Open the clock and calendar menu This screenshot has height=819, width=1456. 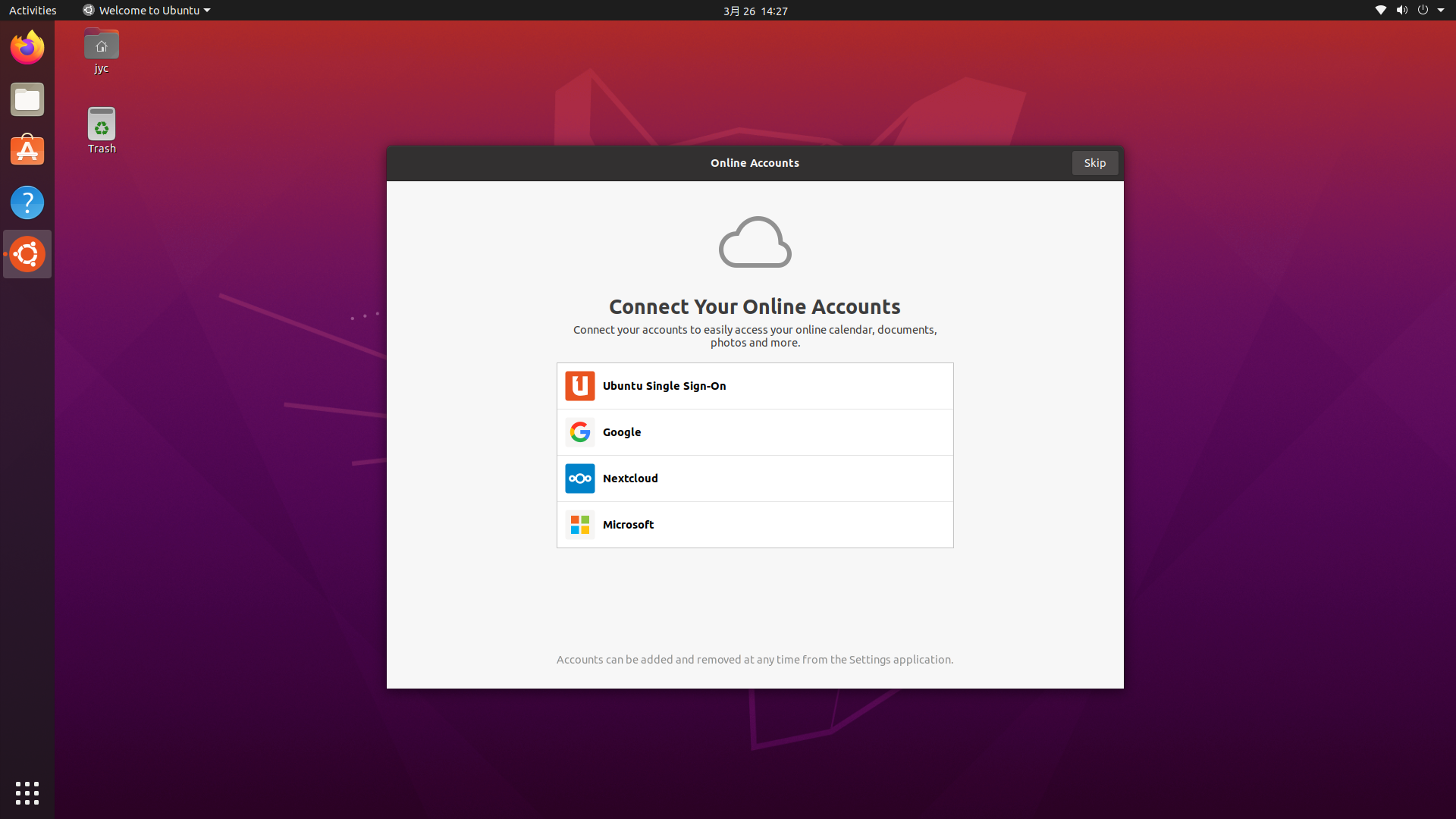point(755,11)
